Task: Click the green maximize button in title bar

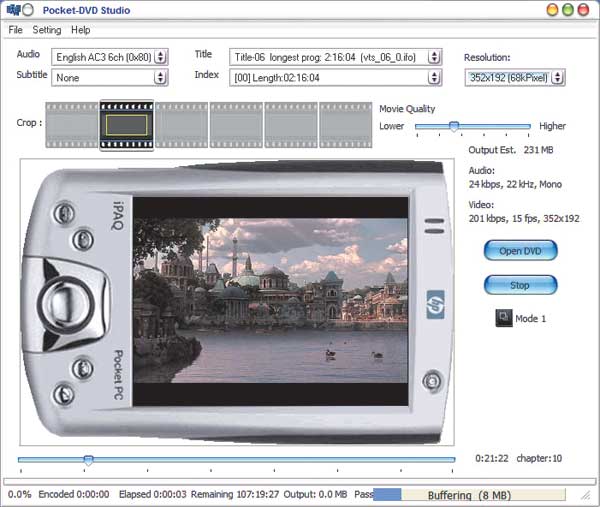Action: [568, 10]
